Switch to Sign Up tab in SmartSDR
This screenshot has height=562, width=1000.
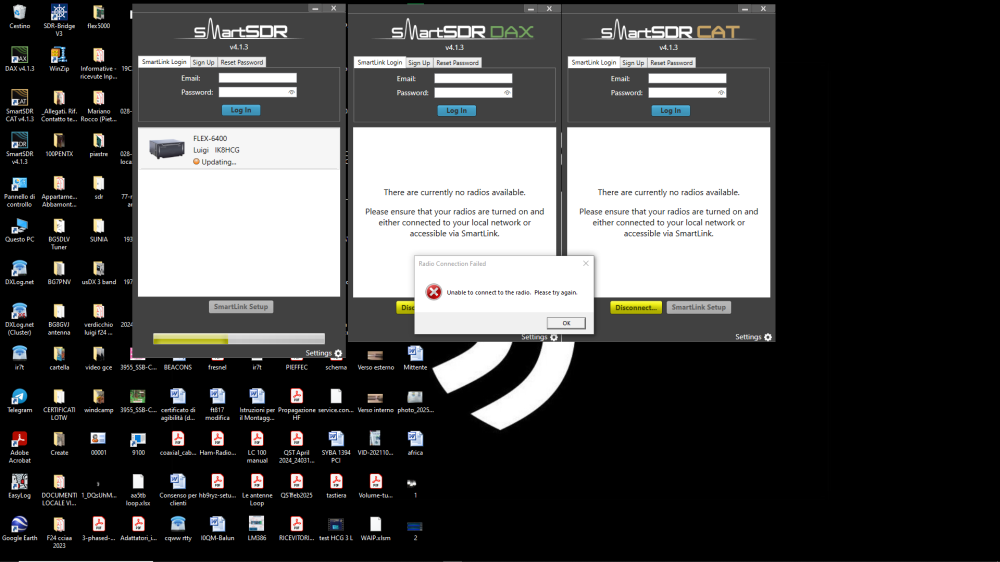coord(203,63)
